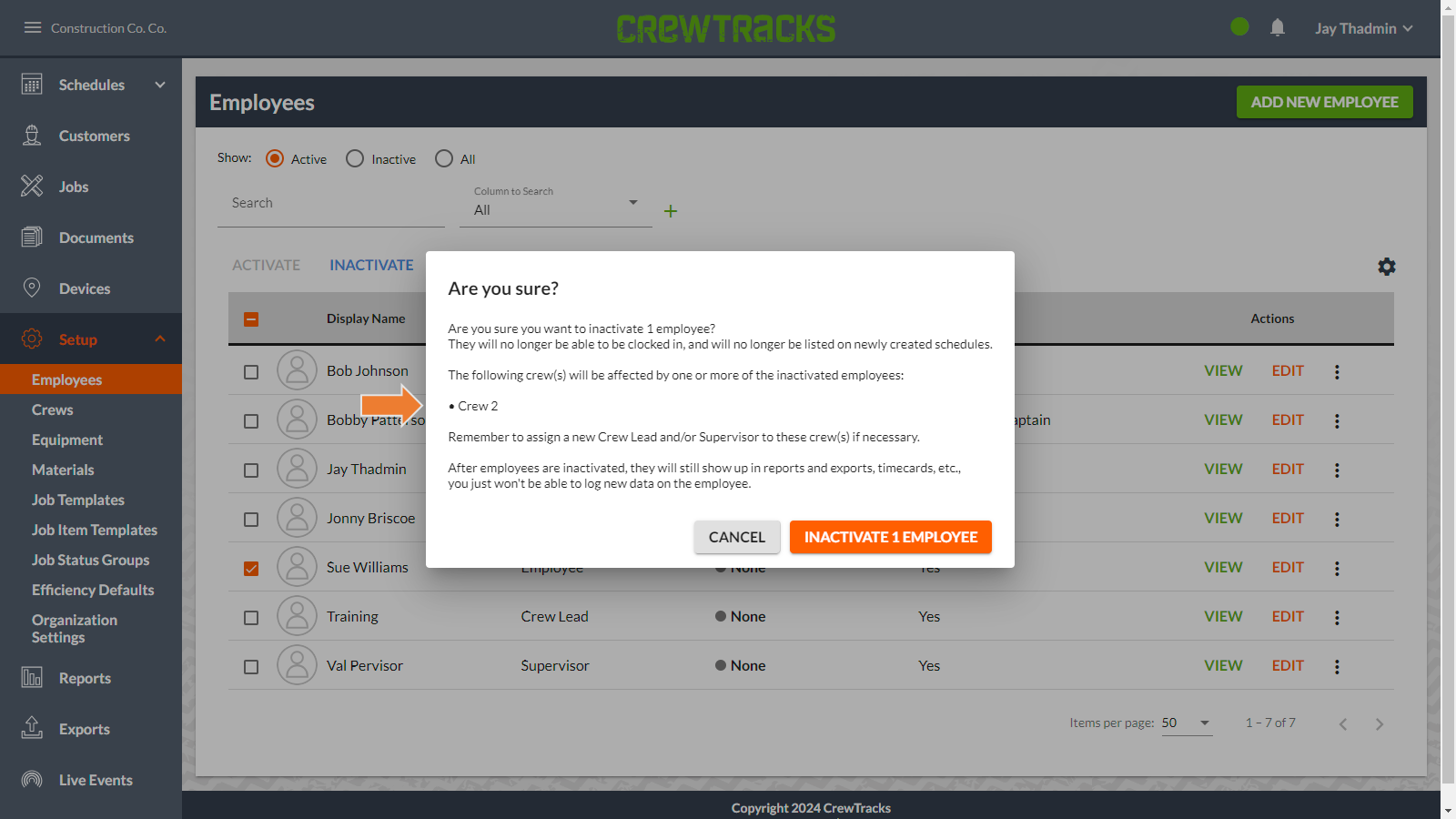The height and width of the screenshot is (819, 1456).
Task: Click the Exports upload icon
Action: coord(32,728)
